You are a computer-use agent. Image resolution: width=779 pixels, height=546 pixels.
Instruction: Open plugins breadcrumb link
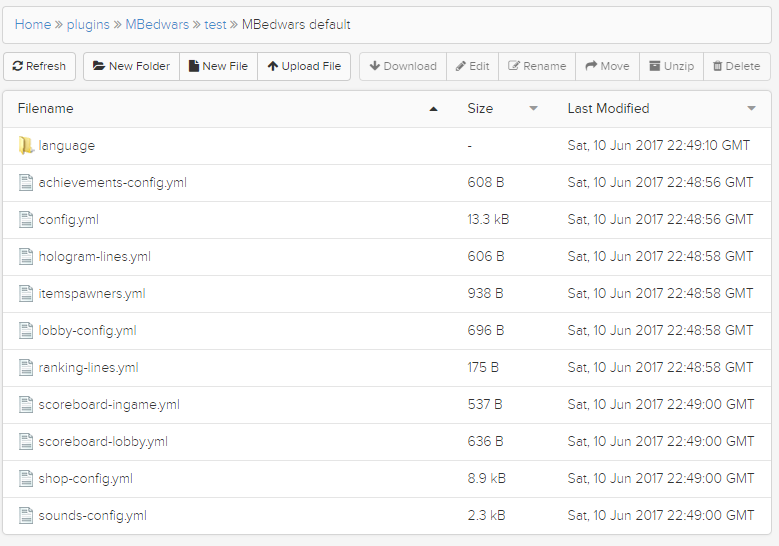[88, 24]
